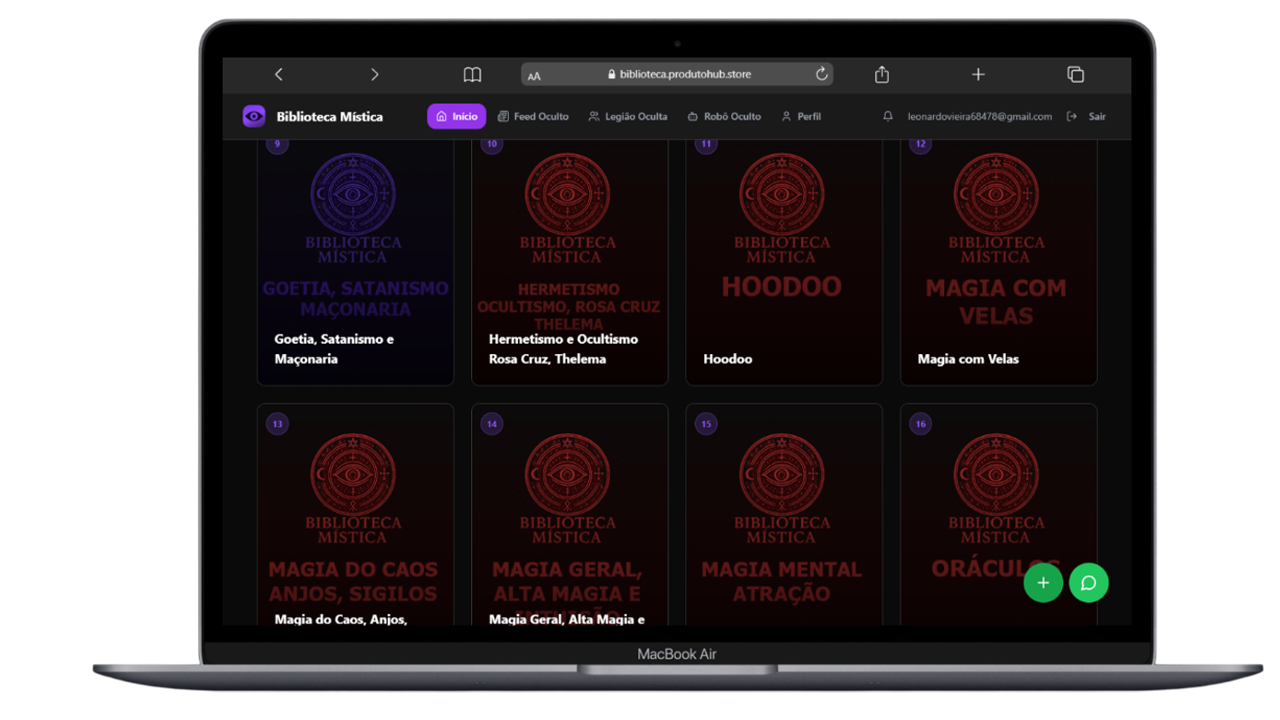
Task: Switch to the Início tab
Action: pyautogui.click(x=456, y=116)
